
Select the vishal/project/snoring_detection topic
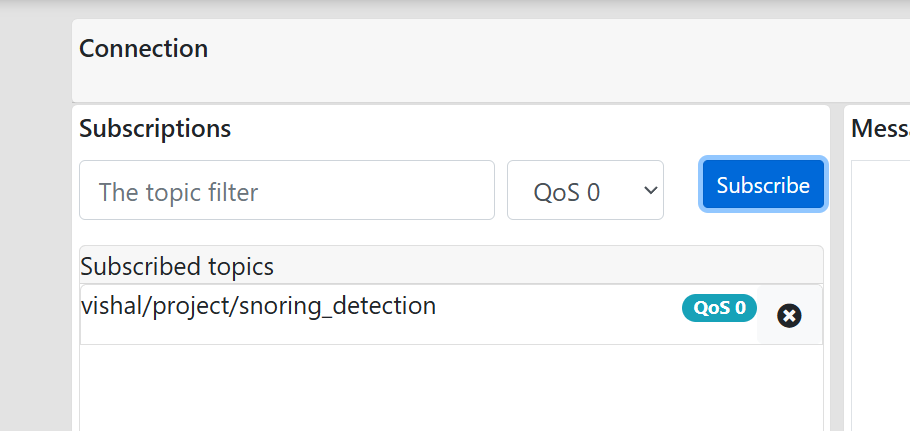click(x=258, y=306)
